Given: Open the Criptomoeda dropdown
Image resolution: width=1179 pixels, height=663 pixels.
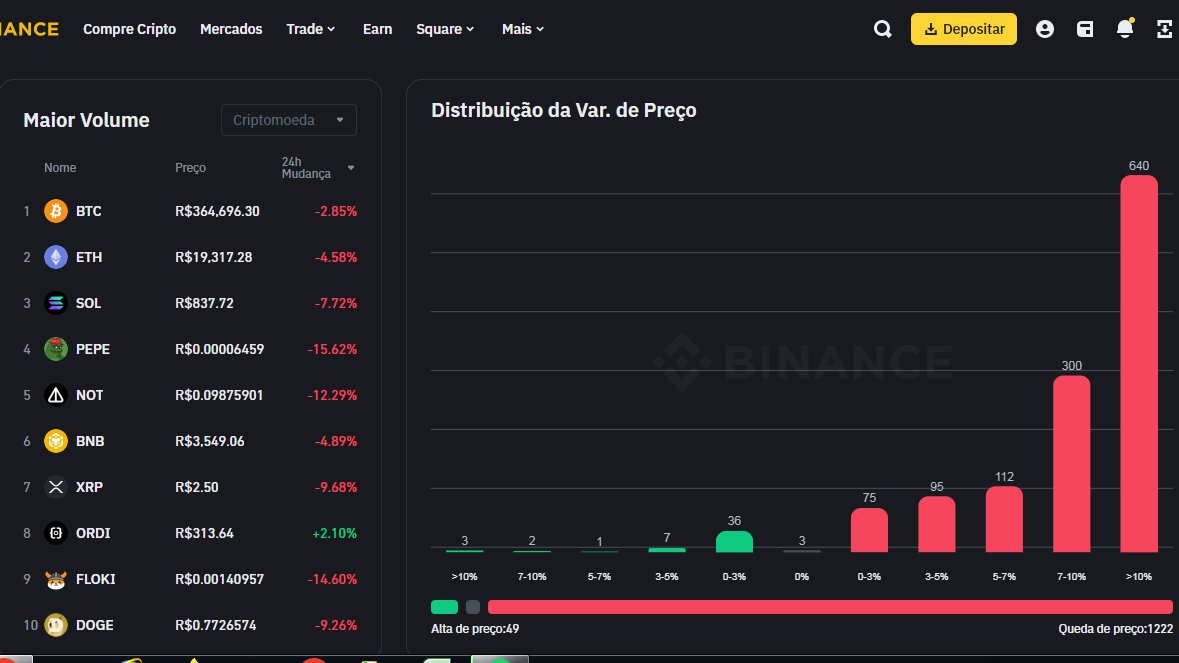Looking at the screenshot, I should 289,120.
